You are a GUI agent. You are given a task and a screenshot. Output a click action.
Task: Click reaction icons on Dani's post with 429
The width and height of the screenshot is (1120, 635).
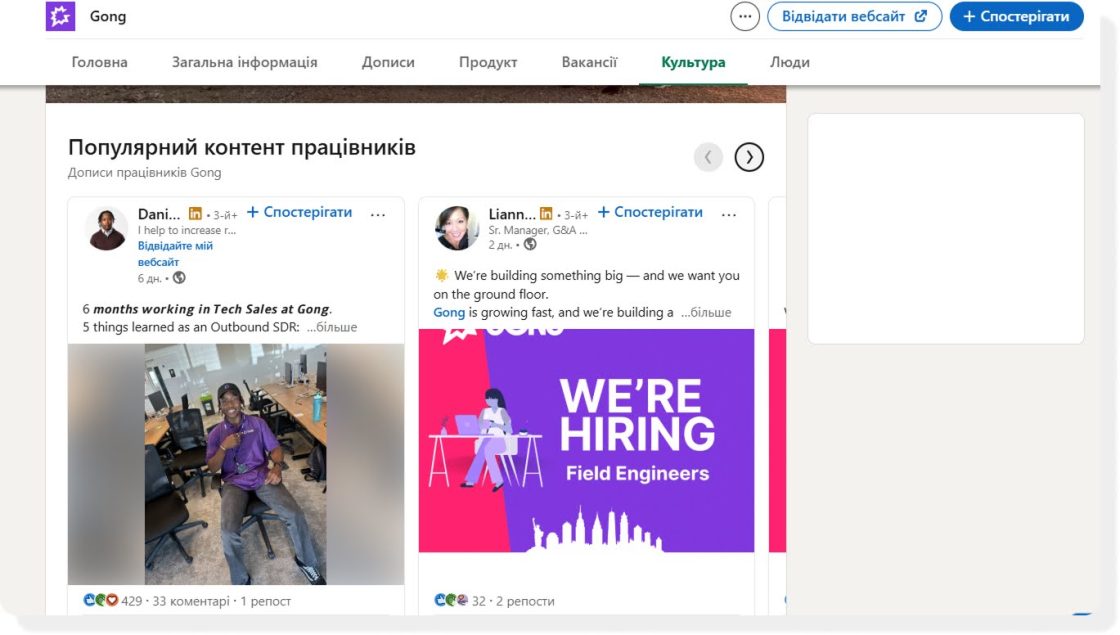[101, 601]
